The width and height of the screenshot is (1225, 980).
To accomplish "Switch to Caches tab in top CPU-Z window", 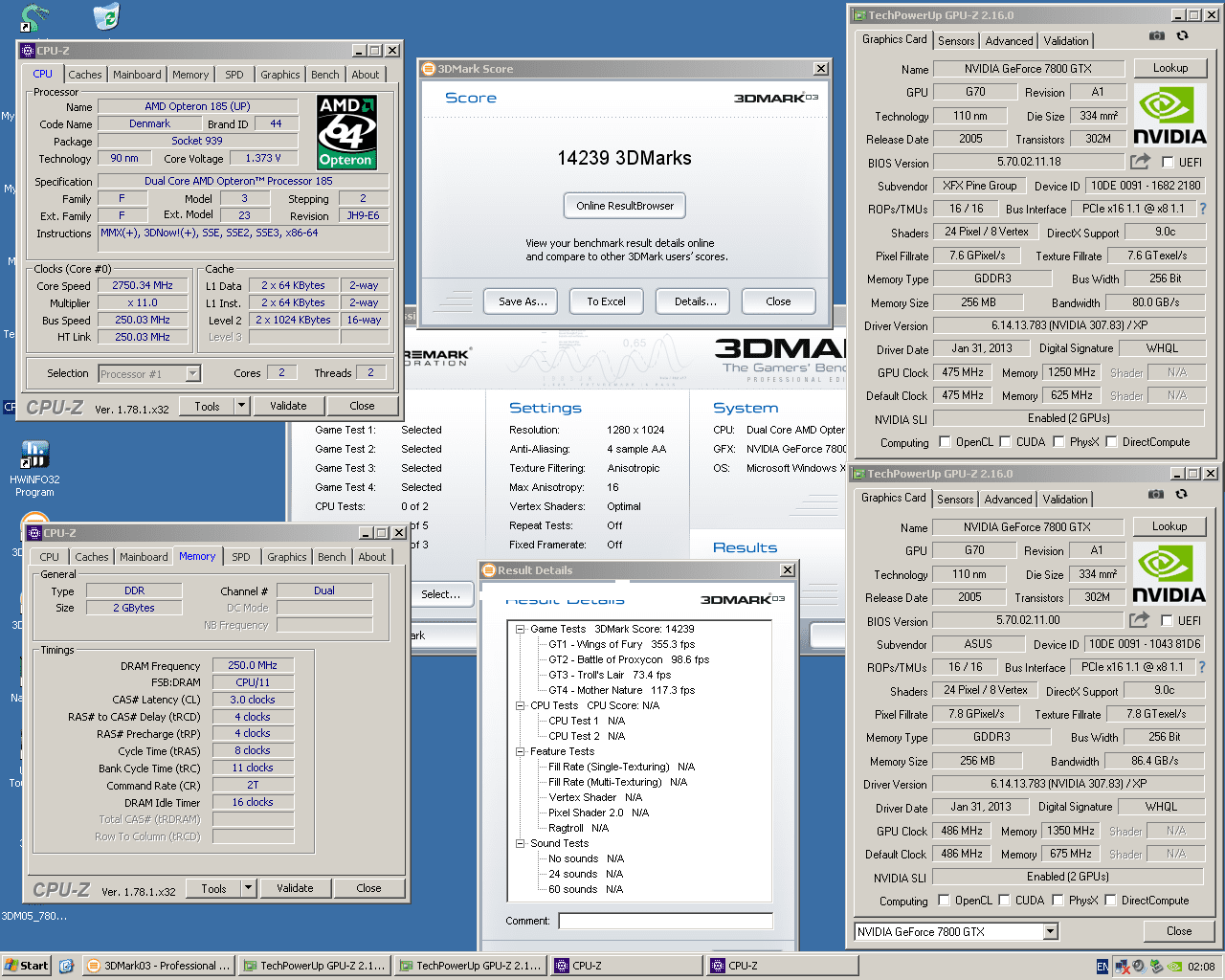I will click(85, 75).
